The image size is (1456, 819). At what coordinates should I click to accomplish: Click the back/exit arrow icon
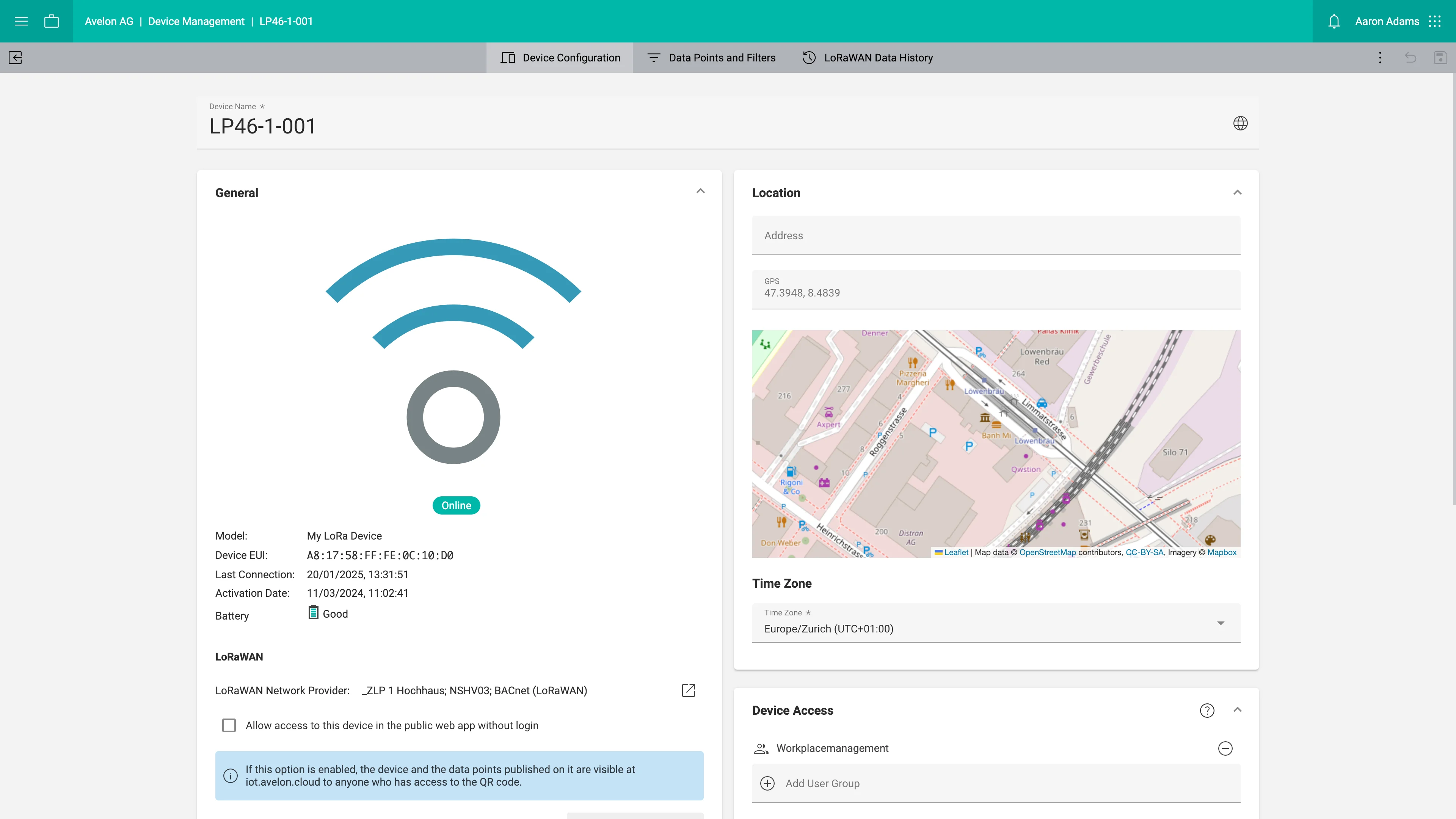point(15,58)
